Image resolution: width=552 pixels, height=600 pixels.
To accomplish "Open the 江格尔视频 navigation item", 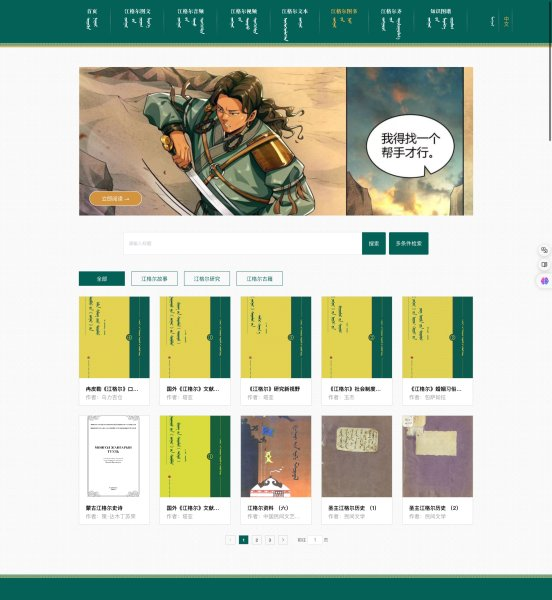I will point(244,21).
